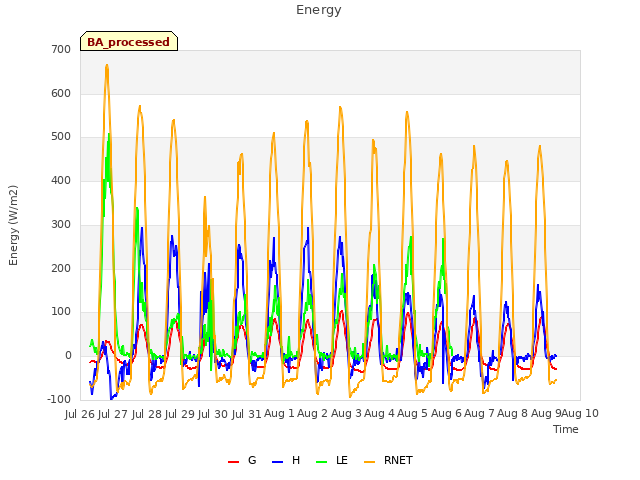Click the Aug 7 x-axis date label

[479, 413]
